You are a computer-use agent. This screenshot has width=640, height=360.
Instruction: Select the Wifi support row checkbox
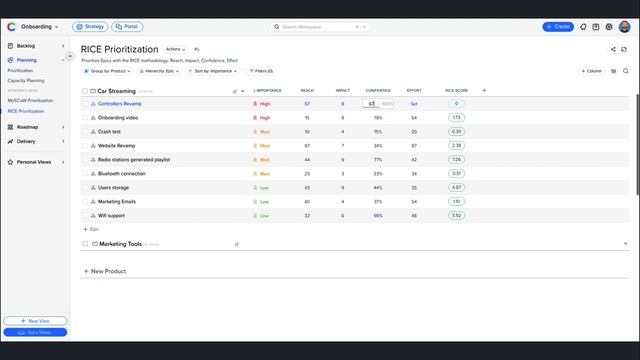pyautogui.click(x=85, y=216)
